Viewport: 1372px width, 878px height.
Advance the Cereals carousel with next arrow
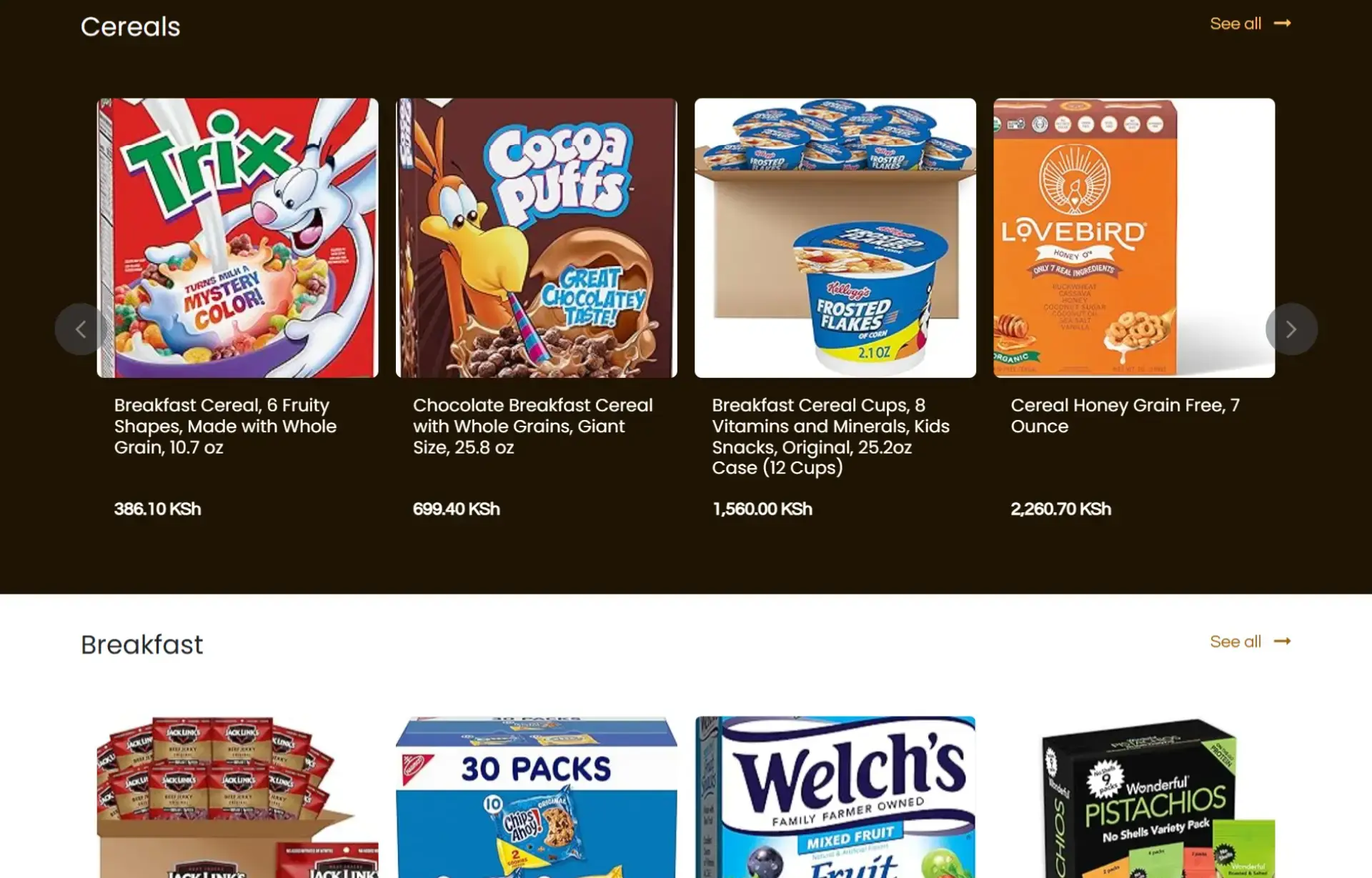tap(1291, 329)
